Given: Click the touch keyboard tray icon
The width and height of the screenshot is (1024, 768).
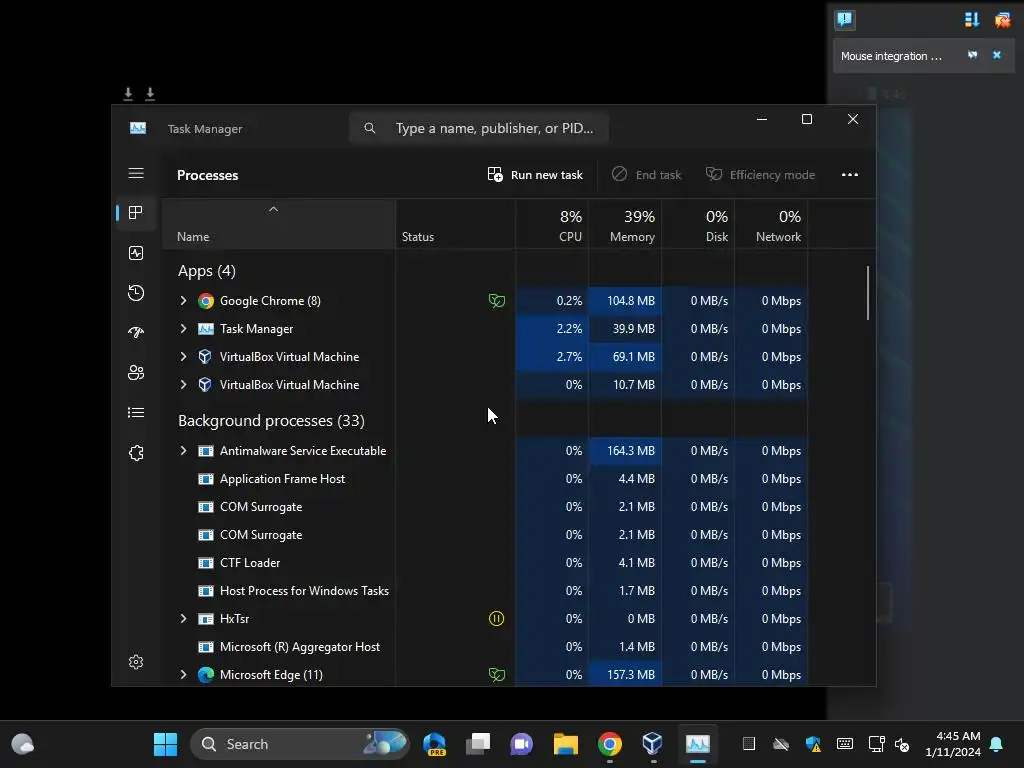Looking at the screenshot, I should (x=844, y=744).
